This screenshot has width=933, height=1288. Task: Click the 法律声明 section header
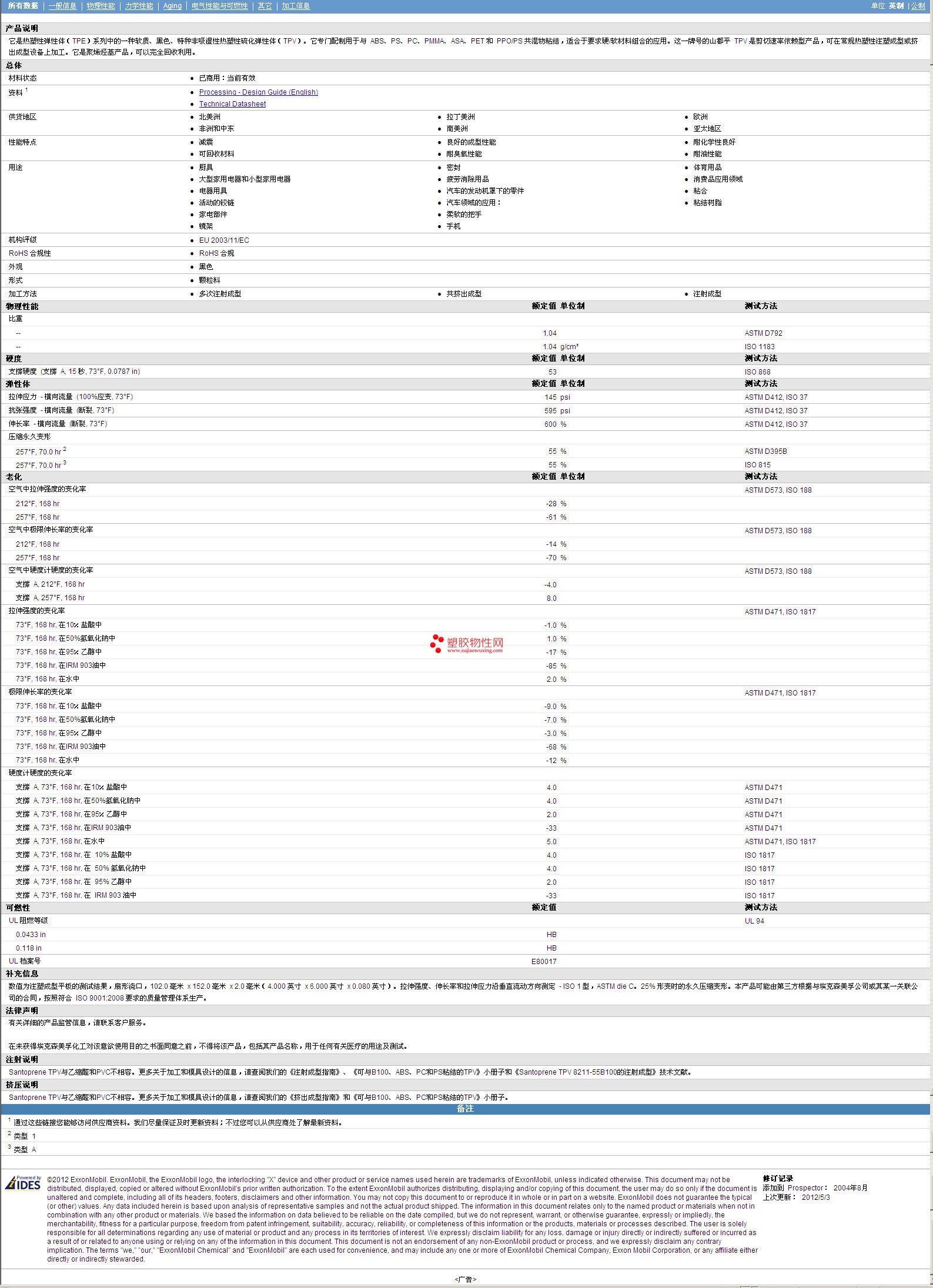tap(22, 1011)
